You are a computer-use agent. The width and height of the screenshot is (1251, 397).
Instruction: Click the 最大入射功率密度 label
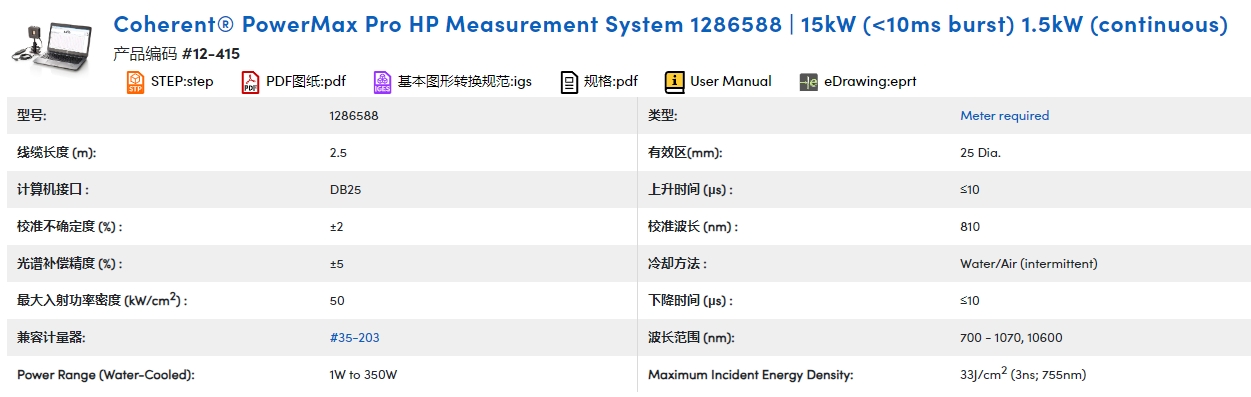(102, 300)
